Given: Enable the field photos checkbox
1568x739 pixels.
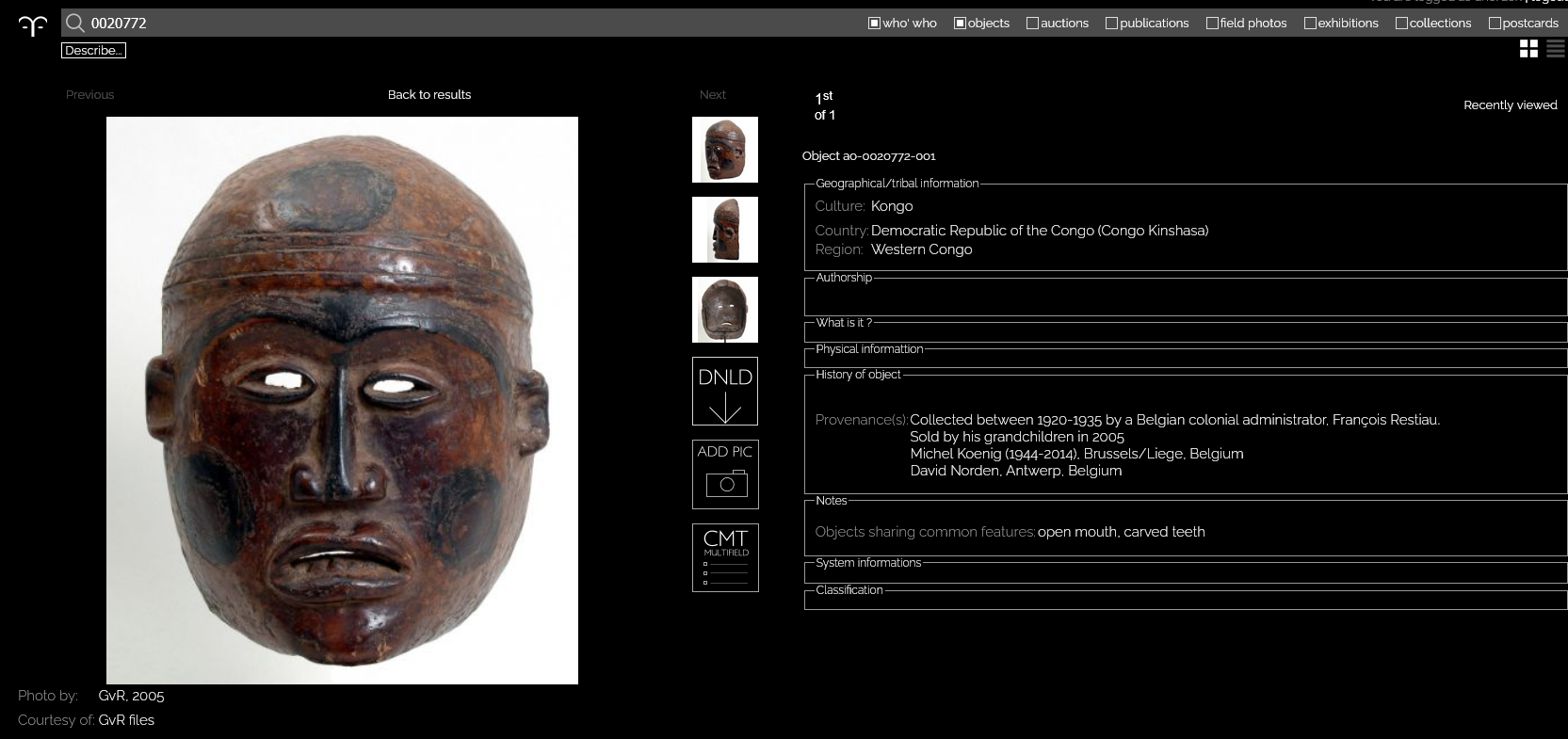Looking at the screenshot, I should pyautogui.click(x=1212, y=24).
